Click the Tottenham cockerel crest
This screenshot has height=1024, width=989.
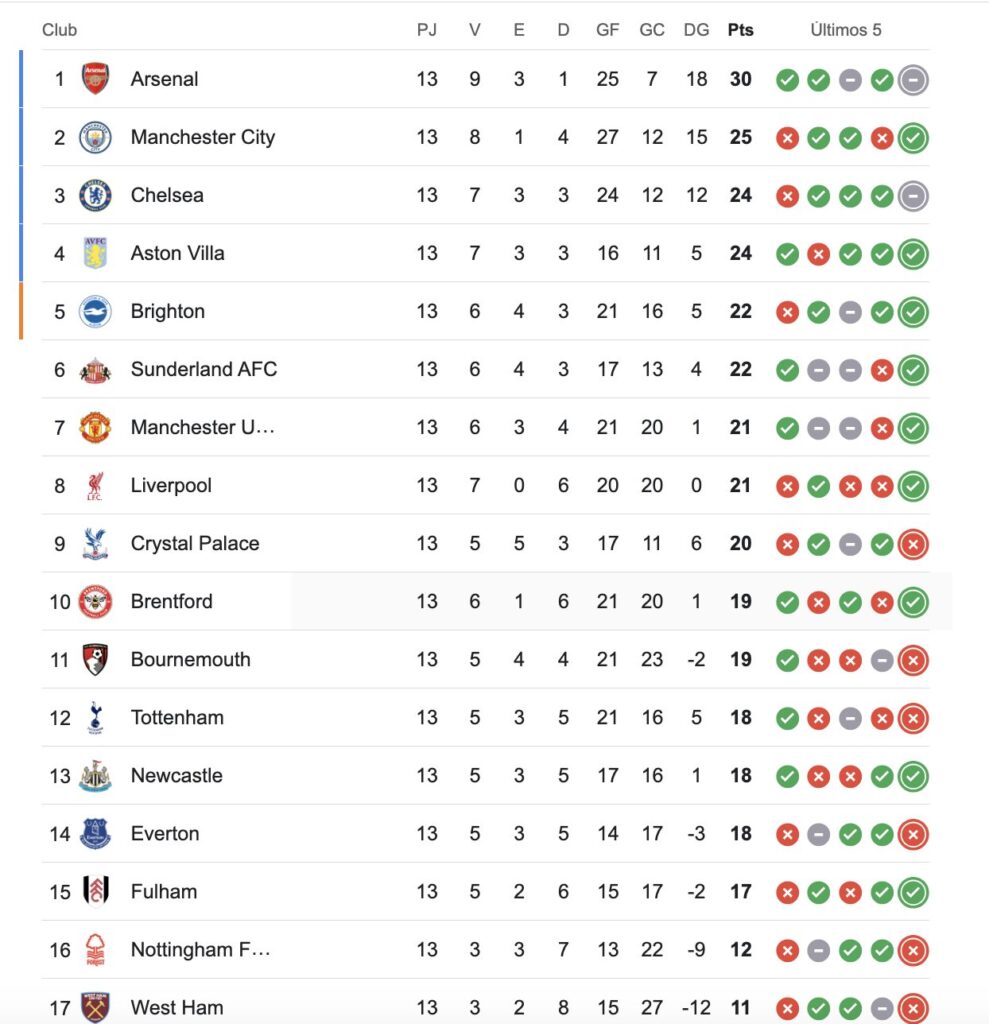(95, 717)
